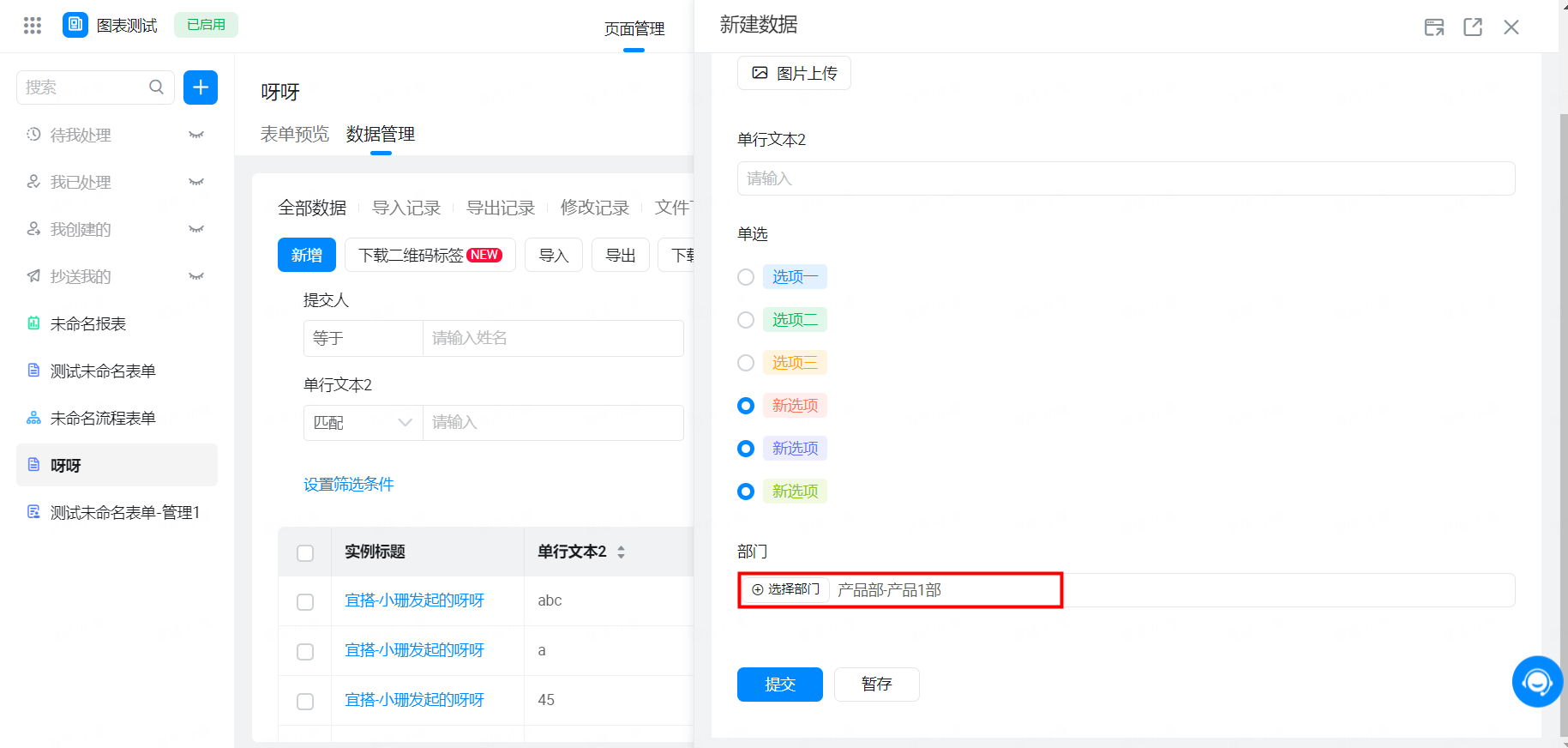Click the plus icon in 选择部门
This screenshot has width=1568, height=748.
point(757,589)
